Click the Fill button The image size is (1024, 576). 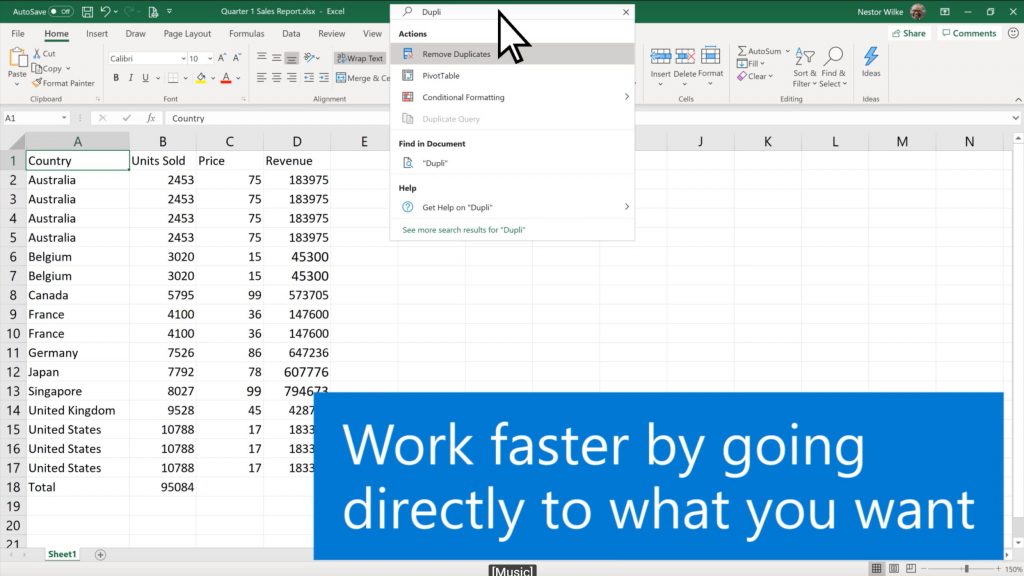pyautogui.click(x=751, y=63)
